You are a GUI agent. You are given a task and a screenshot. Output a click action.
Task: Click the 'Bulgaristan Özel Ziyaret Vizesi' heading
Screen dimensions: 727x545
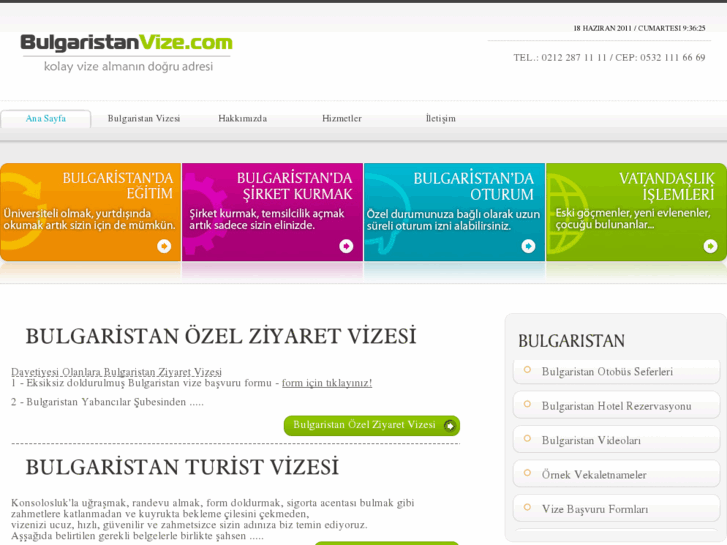(x=221, y=336)
